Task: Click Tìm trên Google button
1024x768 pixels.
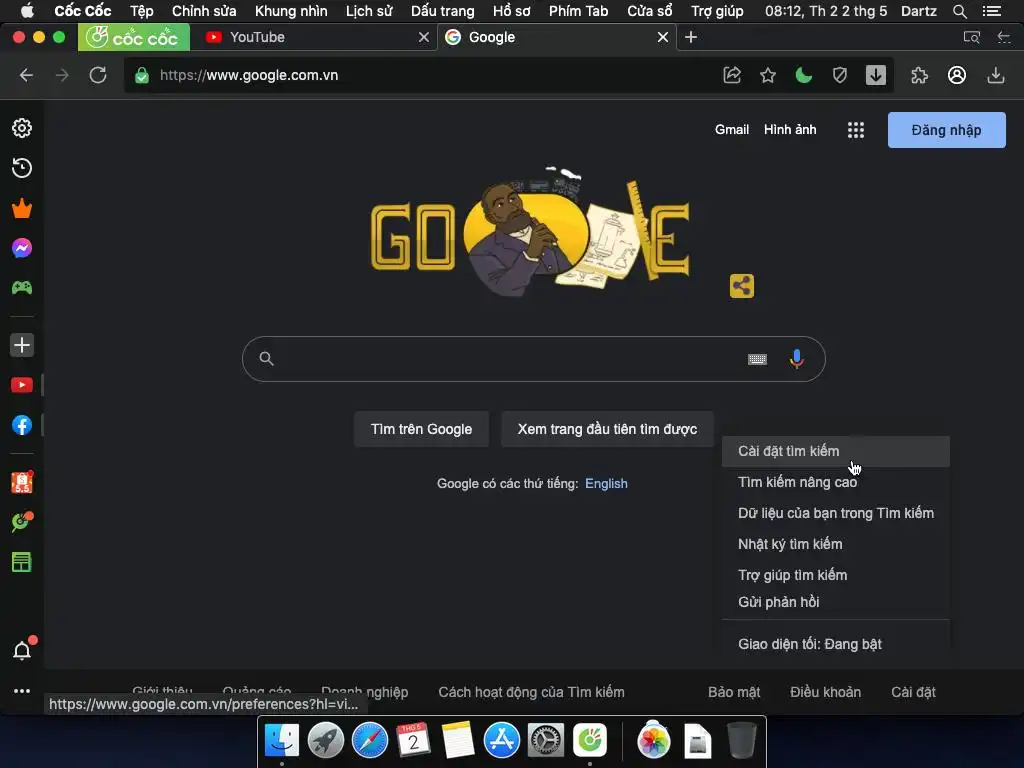Action: click(421, 429)
